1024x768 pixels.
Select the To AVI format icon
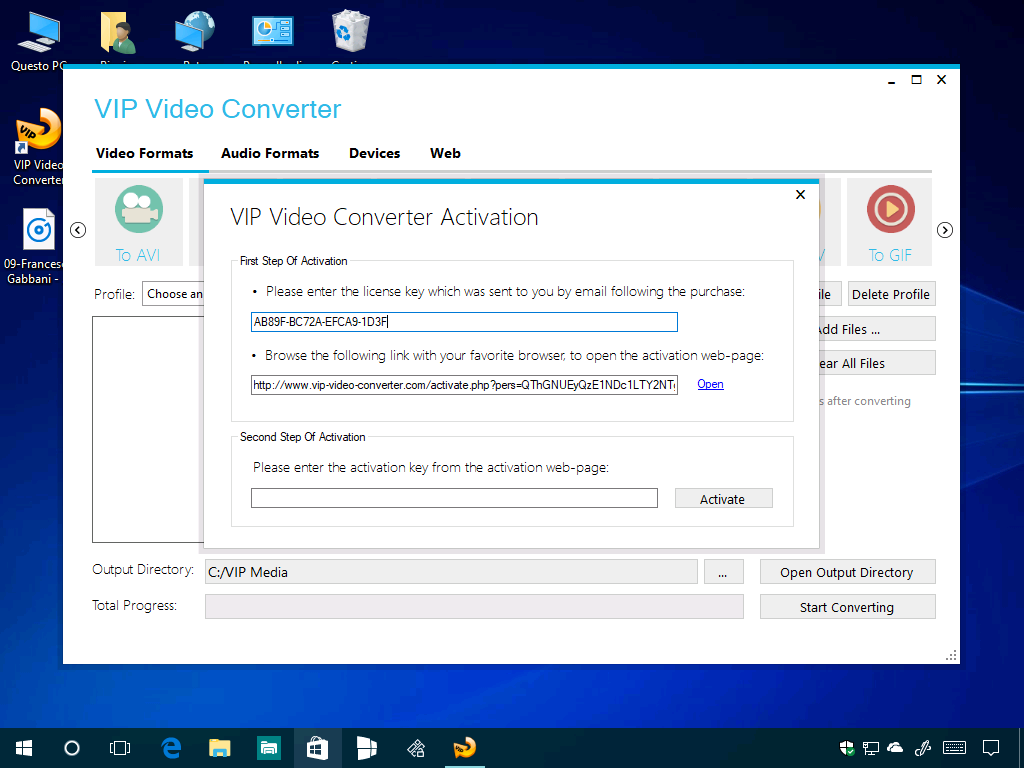[138, 222]
